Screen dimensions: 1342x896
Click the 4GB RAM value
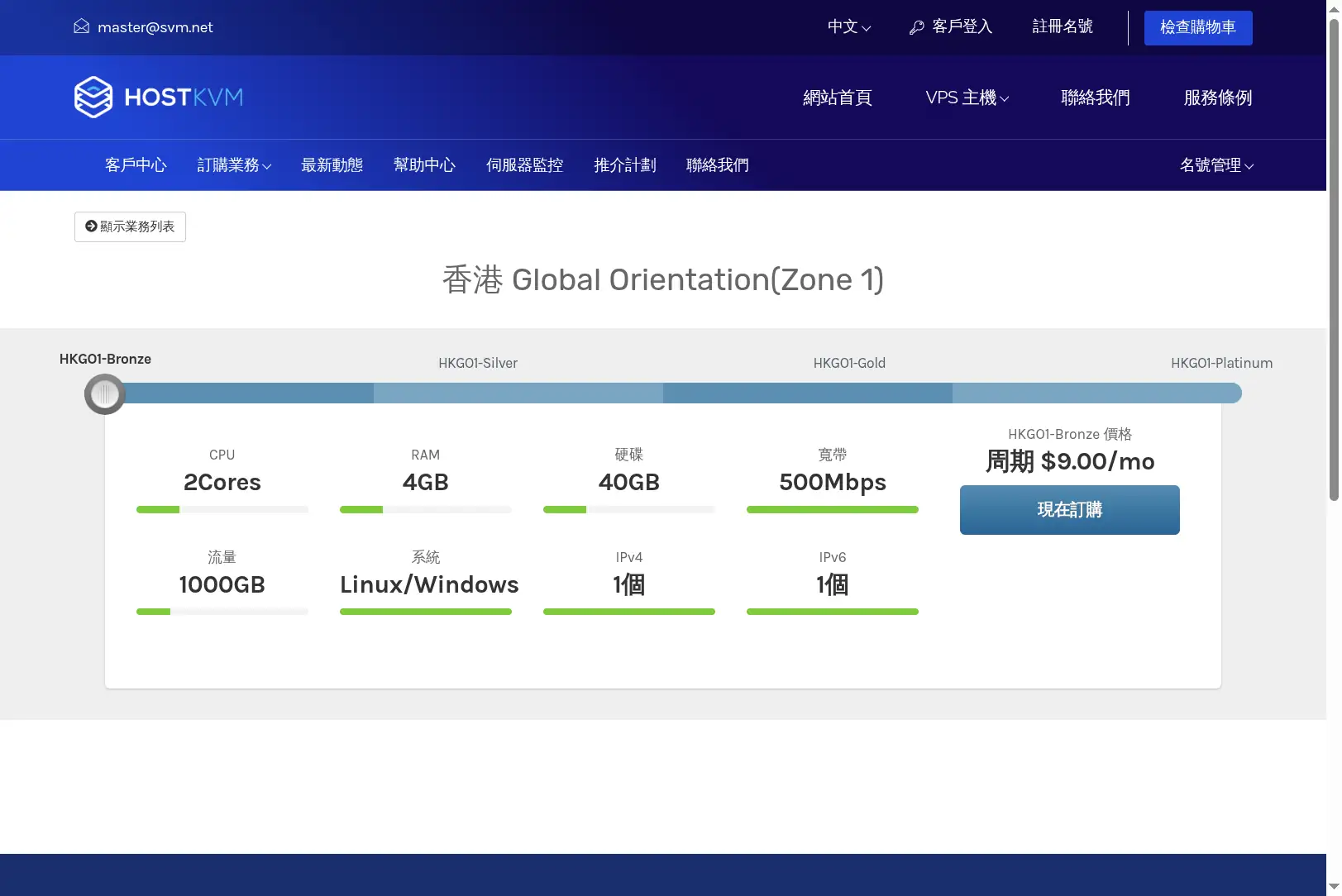426,482
